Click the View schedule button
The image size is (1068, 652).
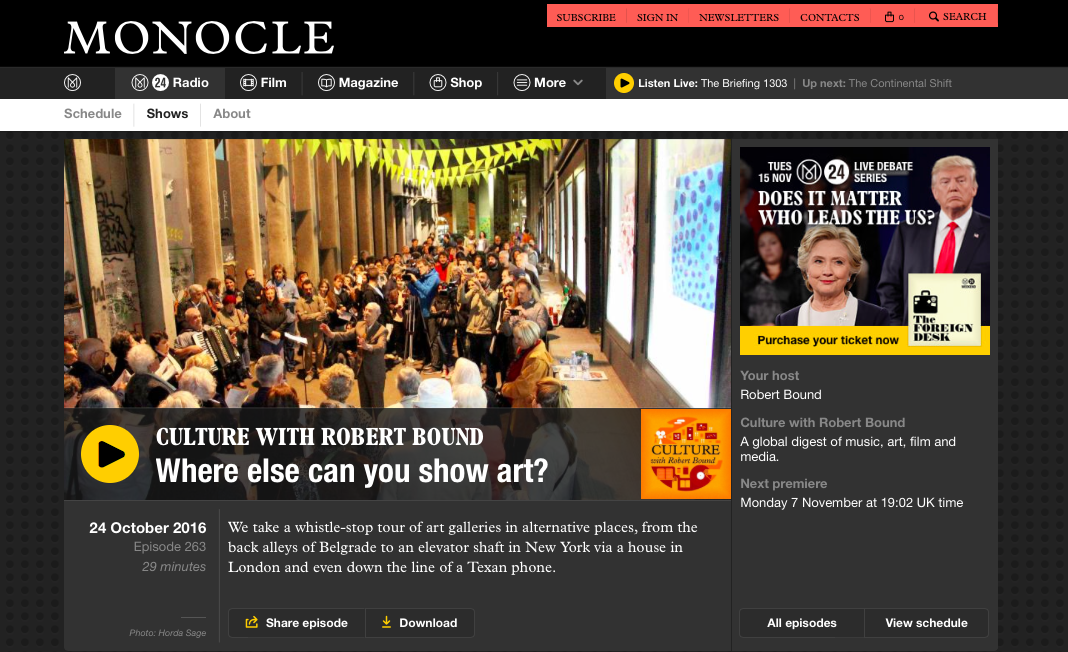pyautogui.click(x=926, y=623)
